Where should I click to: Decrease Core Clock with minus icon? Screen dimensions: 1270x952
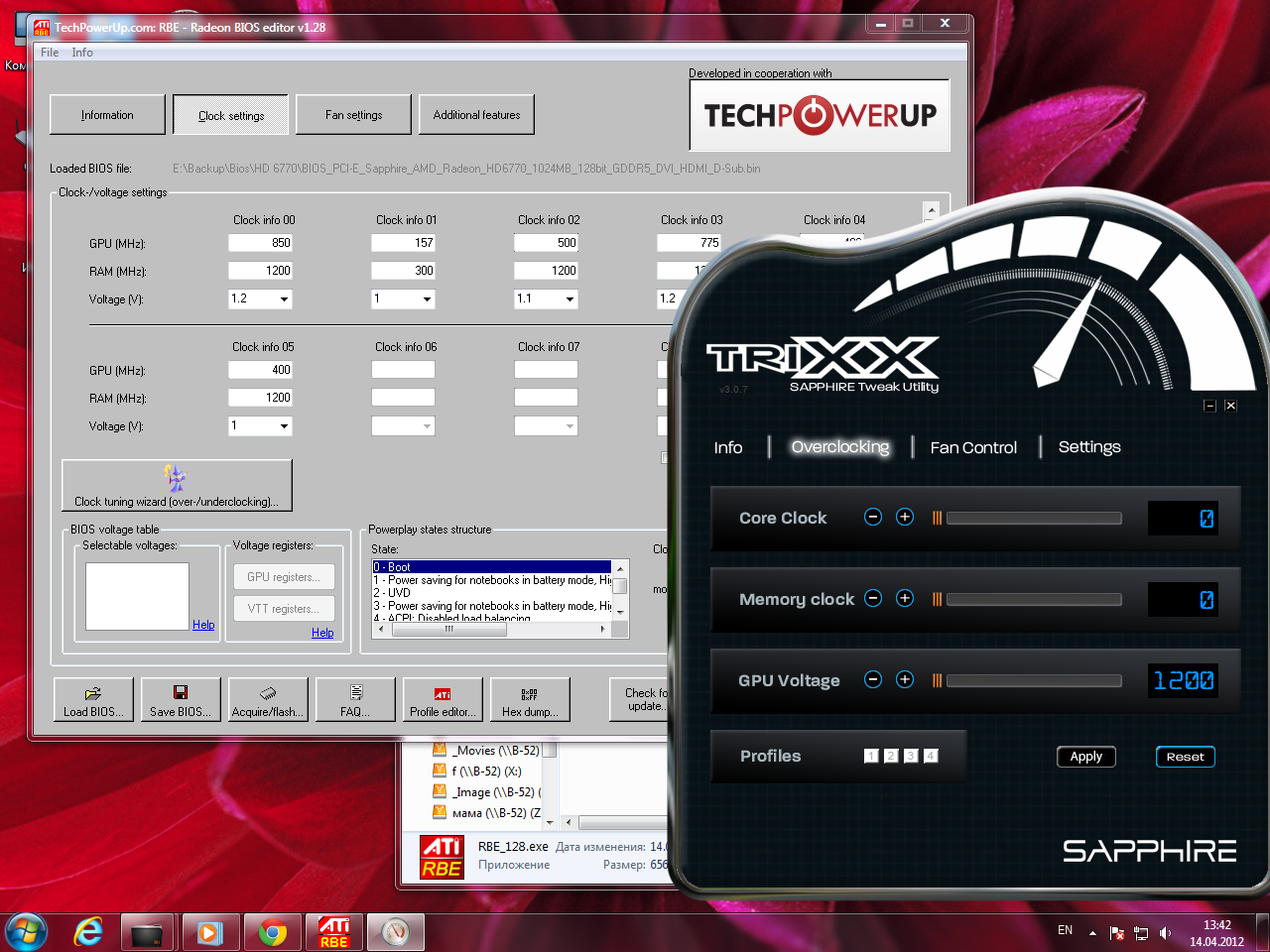coord(873,517)
